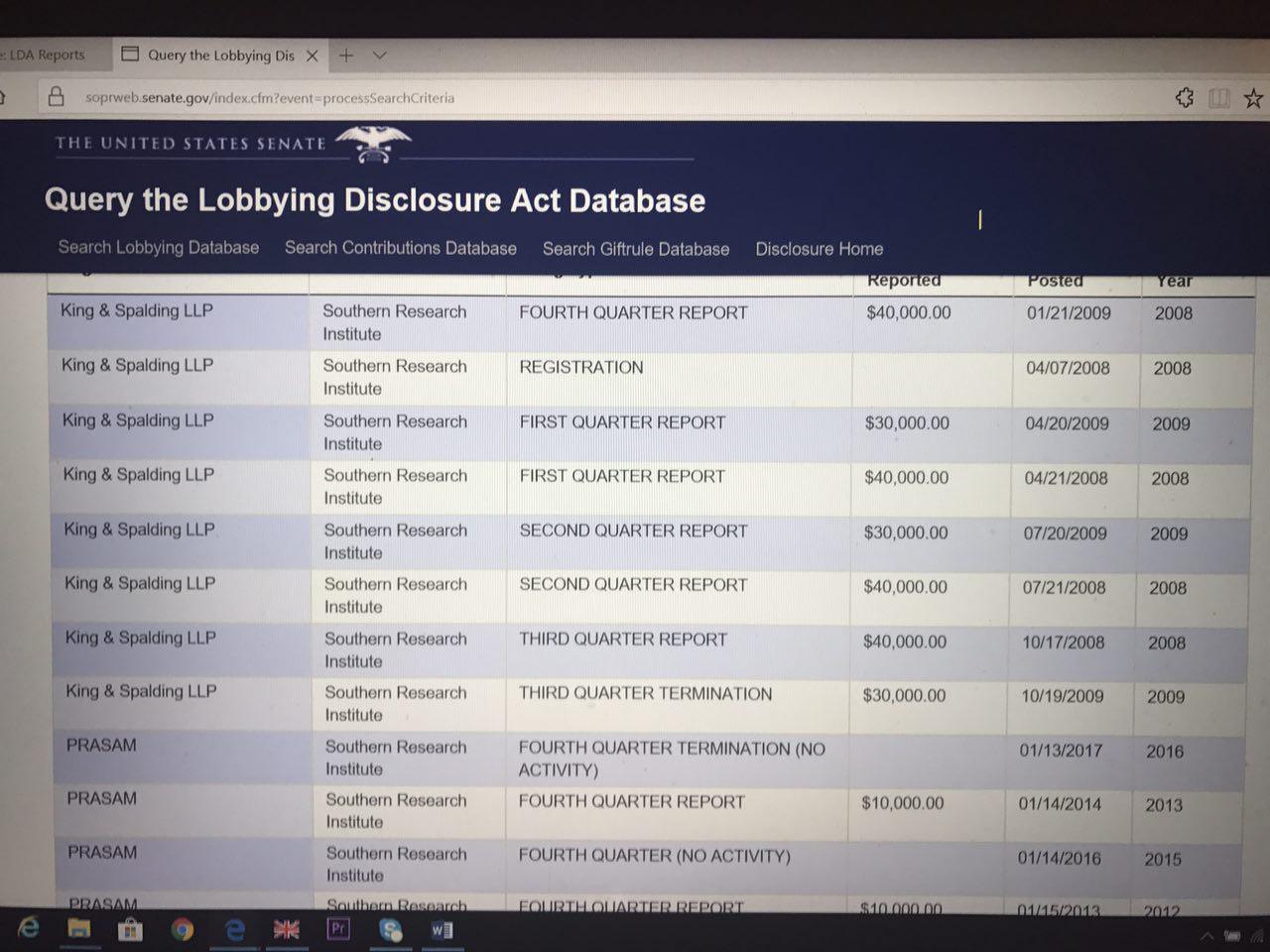Toggle the reading view book icon

click(1218, 97)
